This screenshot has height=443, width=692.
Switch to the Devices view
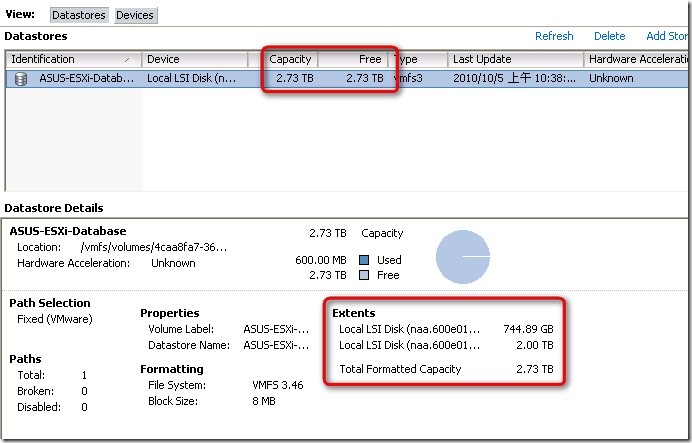[135, 15]
